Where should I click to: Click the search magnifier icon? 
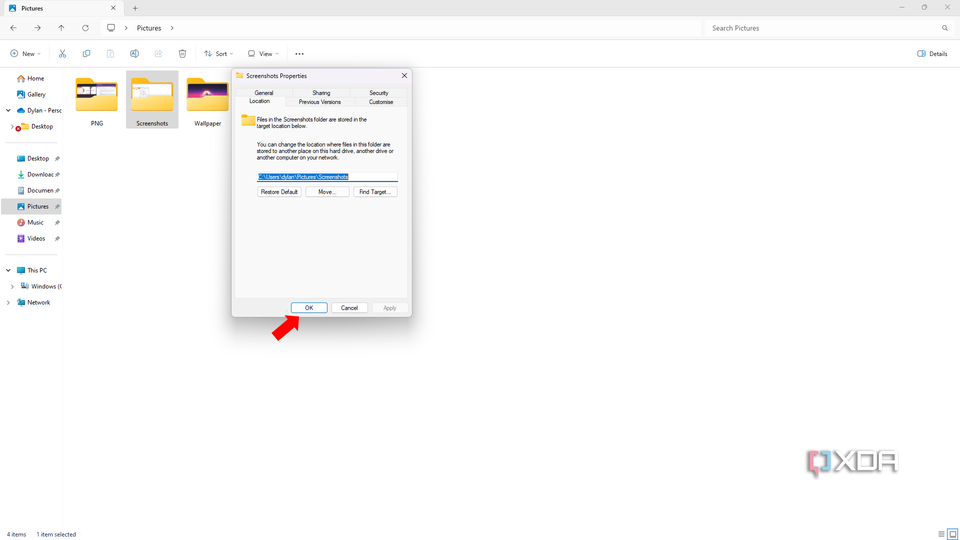point(945,28)
